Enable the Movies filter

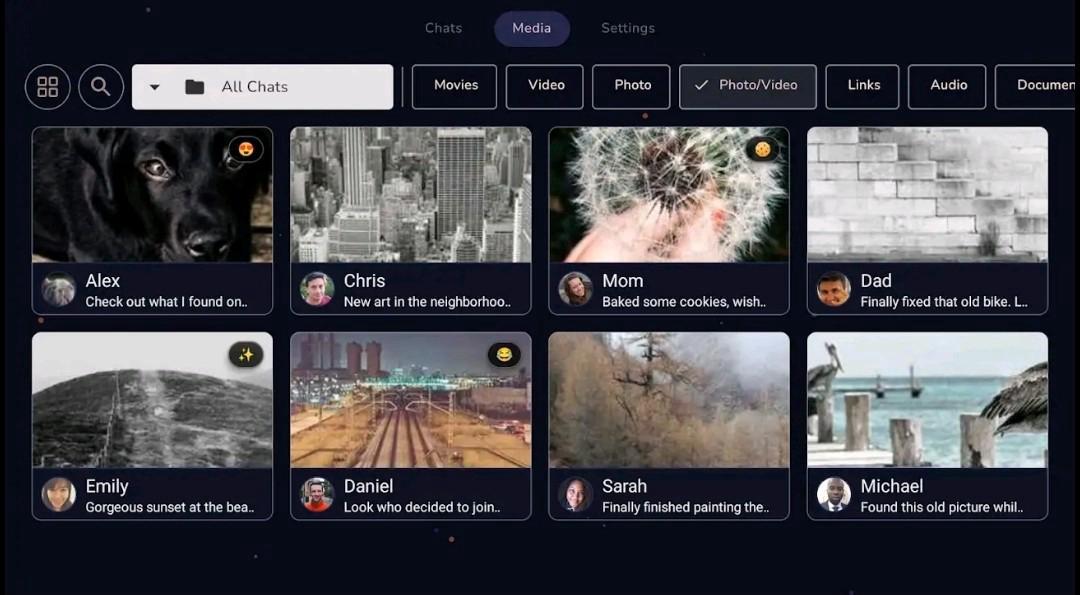[x=454, y=87]
